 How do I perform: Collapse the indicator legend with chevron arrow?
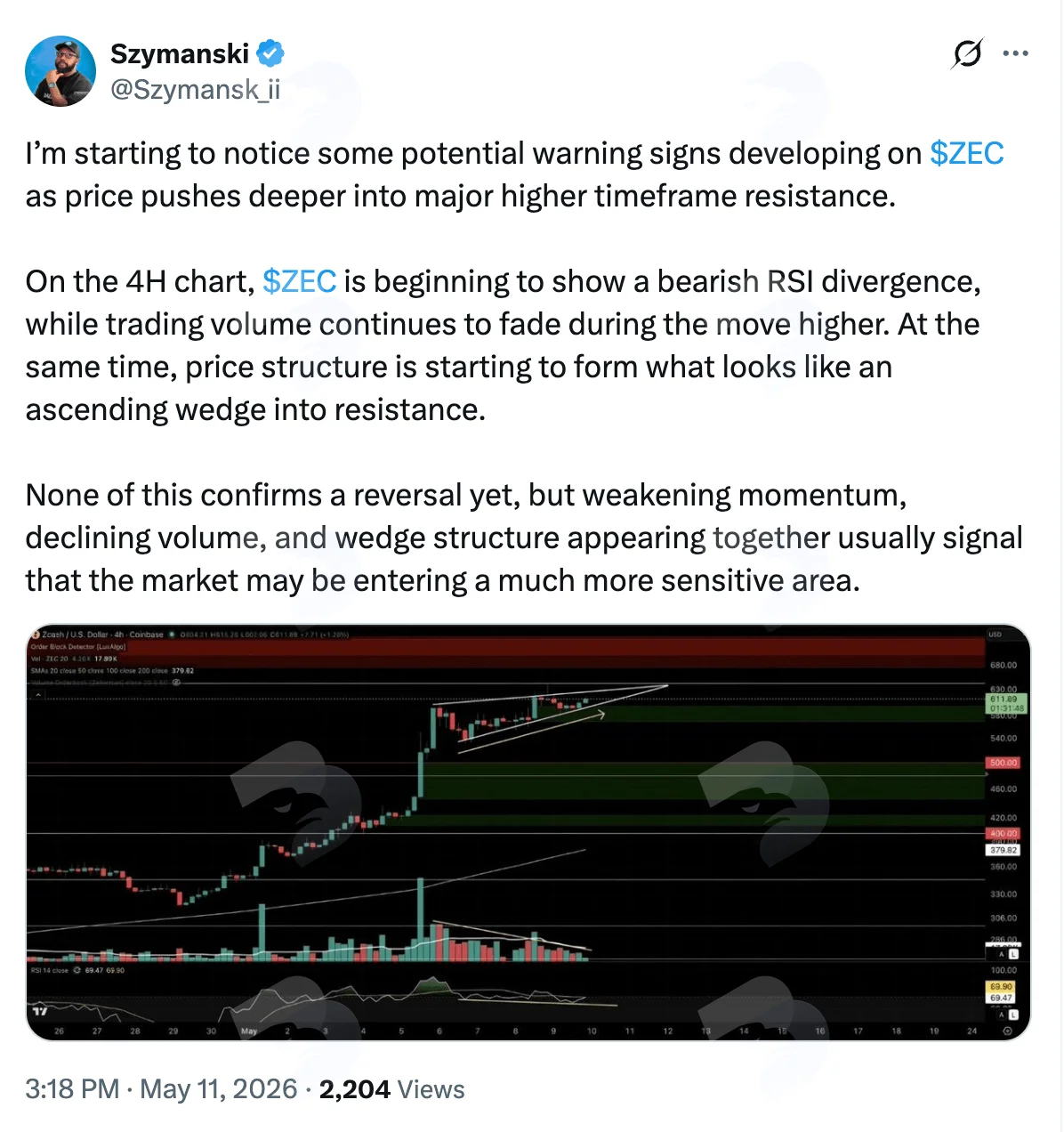(38, 695)
